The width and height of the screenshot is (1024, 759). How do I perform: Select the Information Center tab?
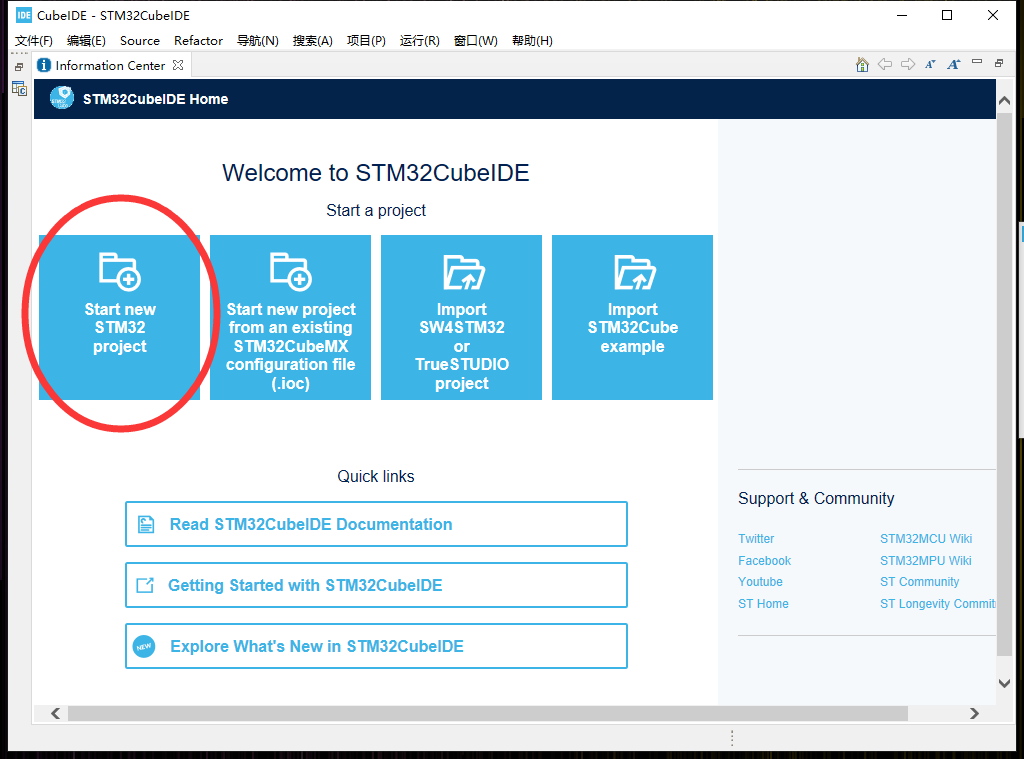click(x=103, y=65)
